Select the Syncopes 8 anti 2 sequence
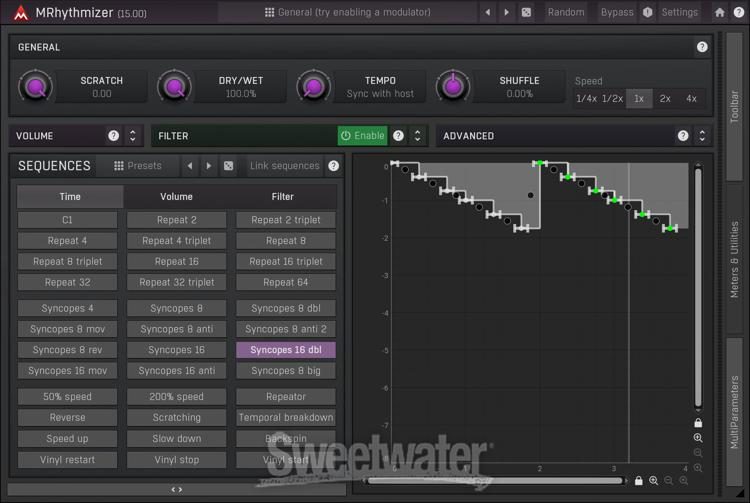This screenshot has width=750, height=503. coord(286,329)
